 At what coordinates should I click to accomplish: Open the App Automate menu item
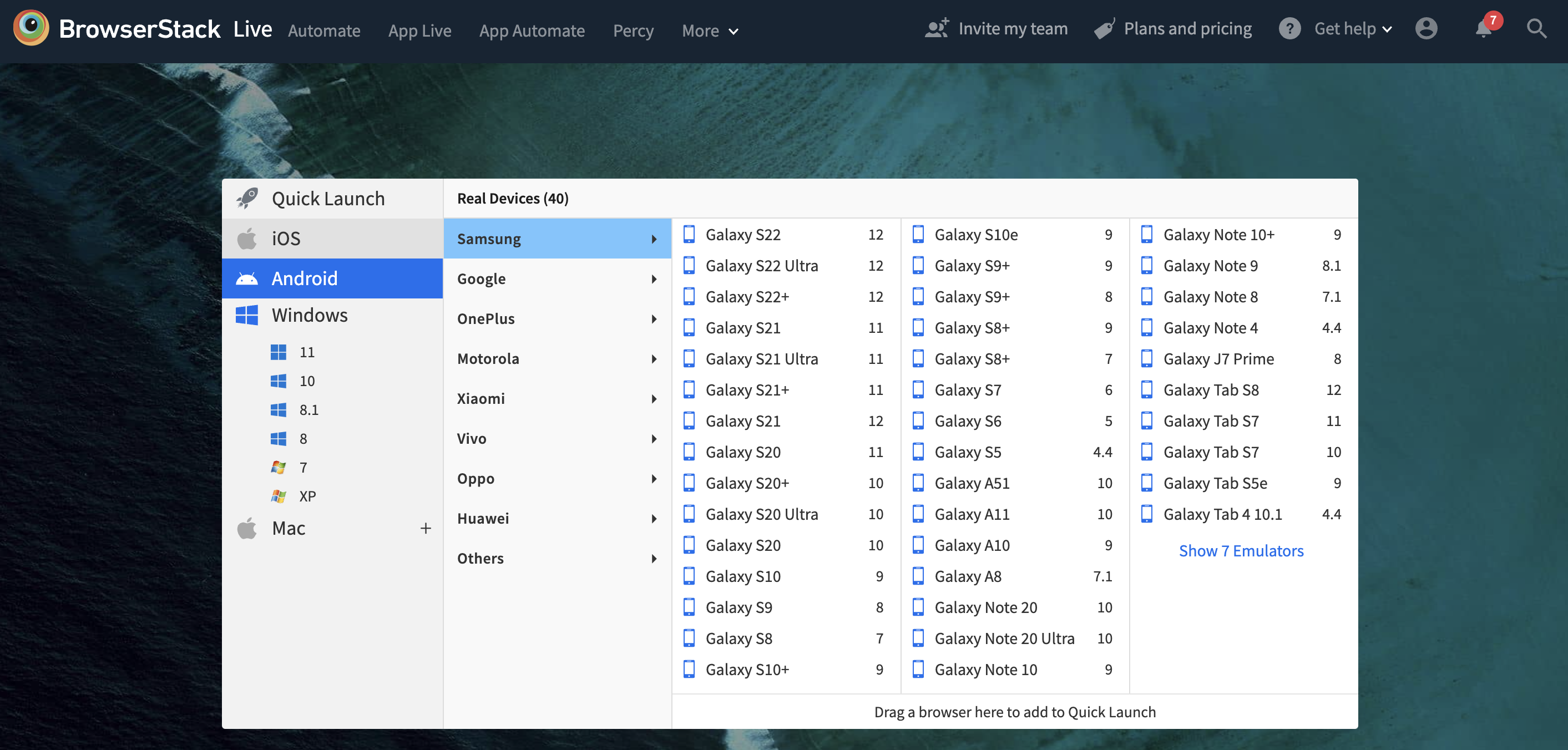pos(532,31)
